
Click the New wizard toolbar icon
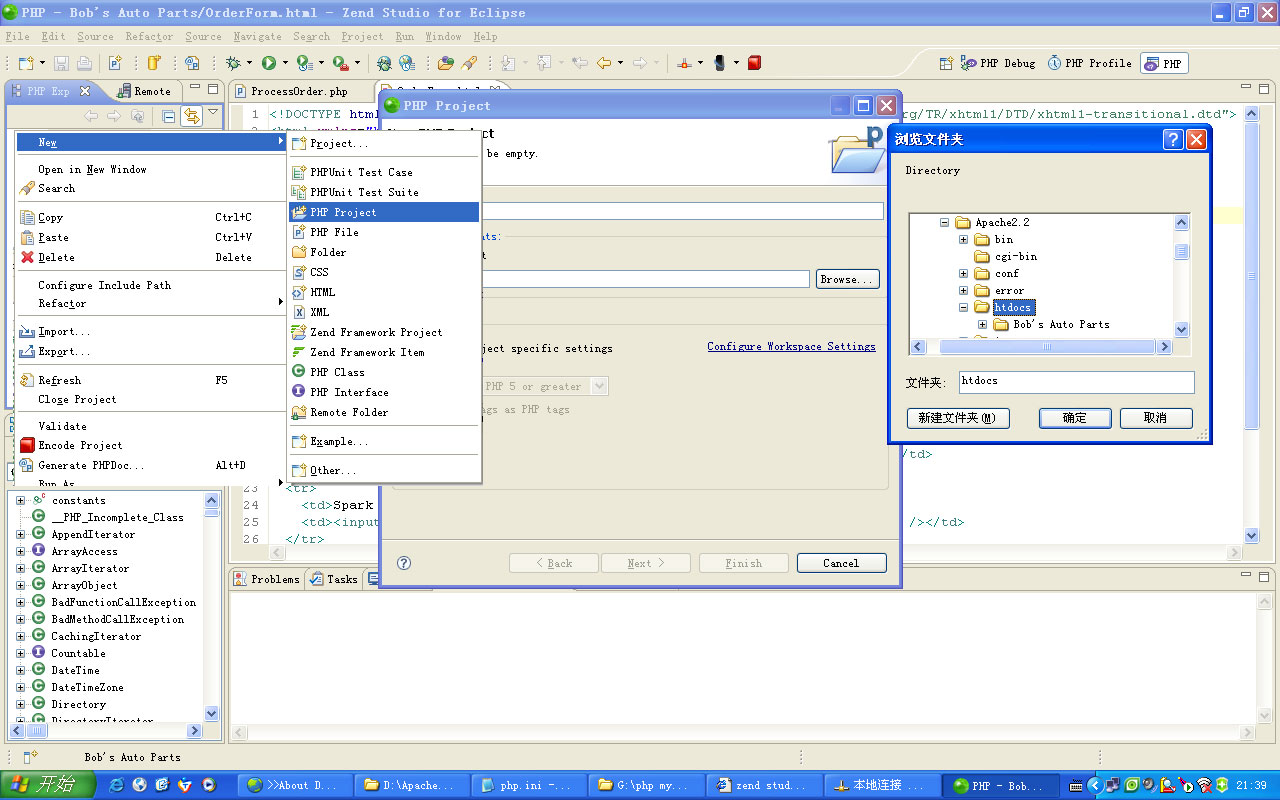coord(26,63)
